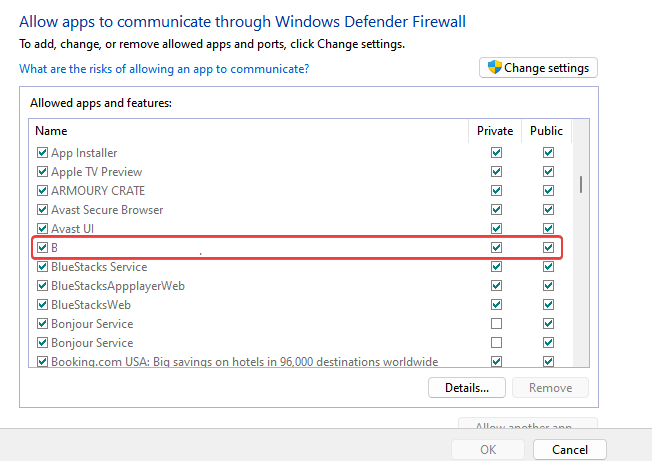Click the Change settings shield button

click(x=538, y=68)
